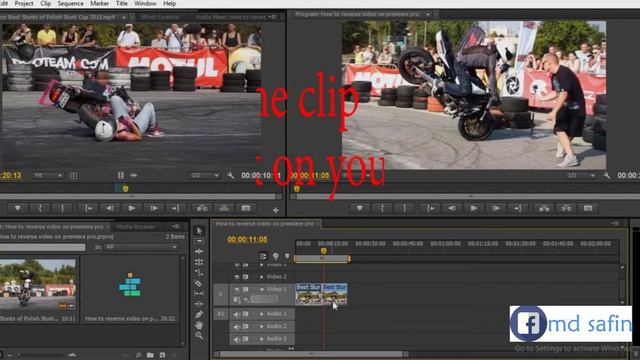Select the Razor tool
640x360 pixels.
pyautogui.click(x=199, y=283)
